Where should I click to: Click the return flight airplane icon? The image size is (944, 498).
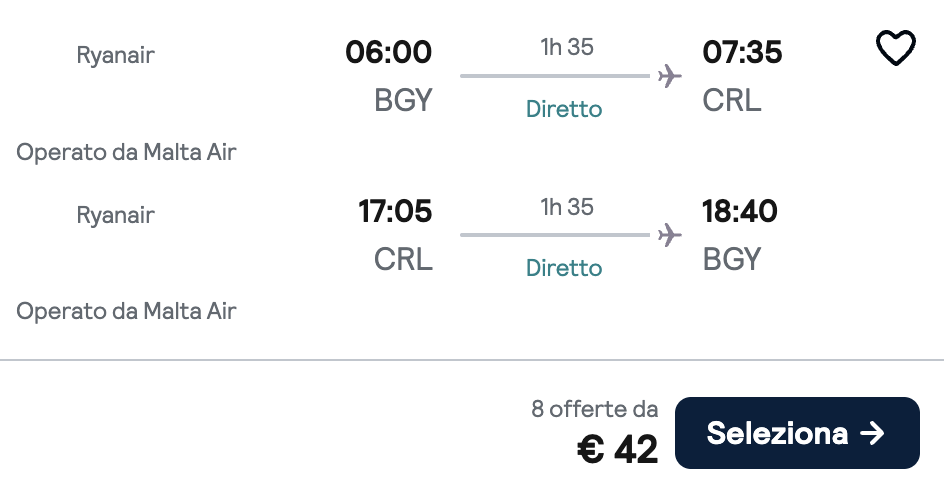click(x=670, y=235)
